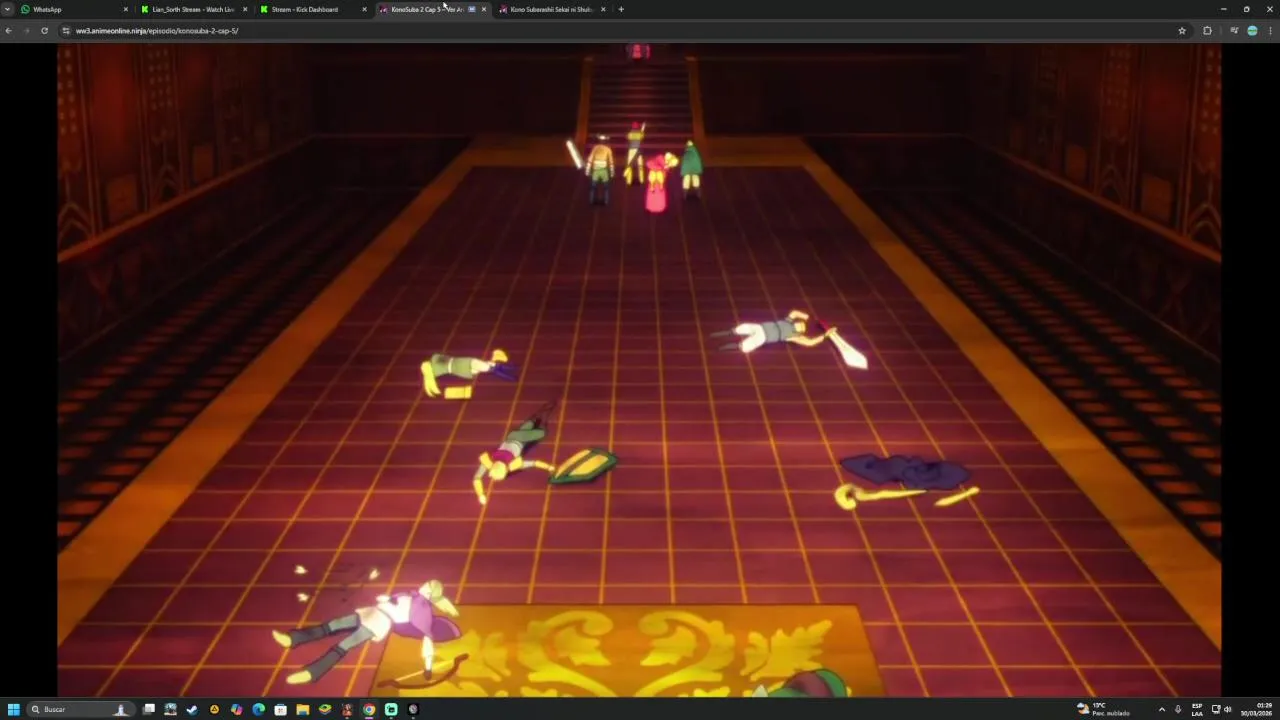
Task: Open OBS Studio from the taskbar
Action: pos(413,709)
